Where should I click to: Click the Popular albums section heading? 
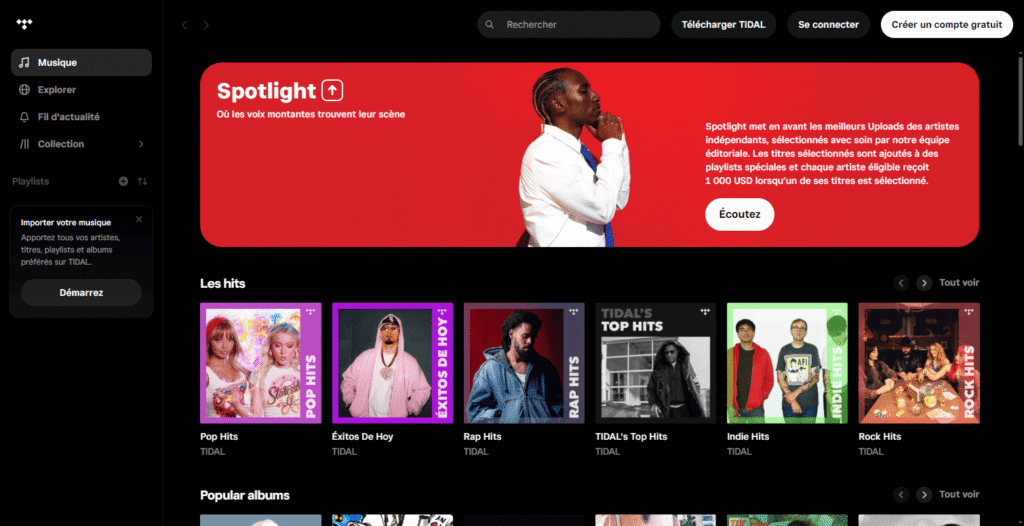[x=245, y=495]
